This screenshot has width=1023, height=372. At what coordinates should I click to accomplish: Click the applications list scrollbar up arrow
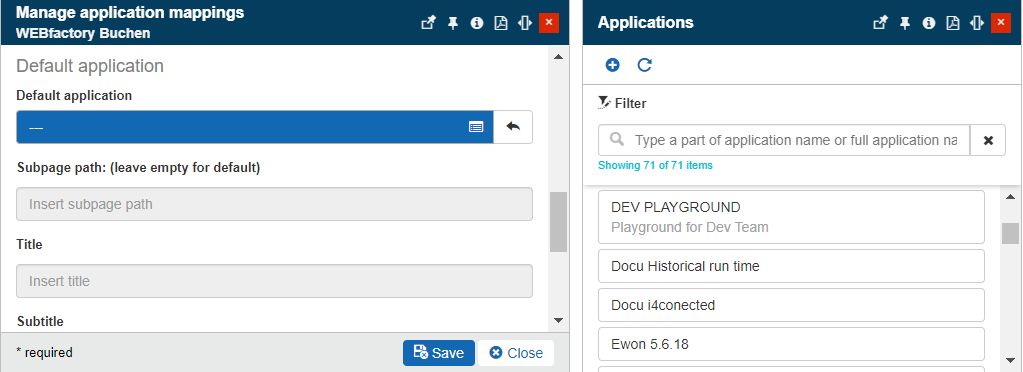[1010, 196]
